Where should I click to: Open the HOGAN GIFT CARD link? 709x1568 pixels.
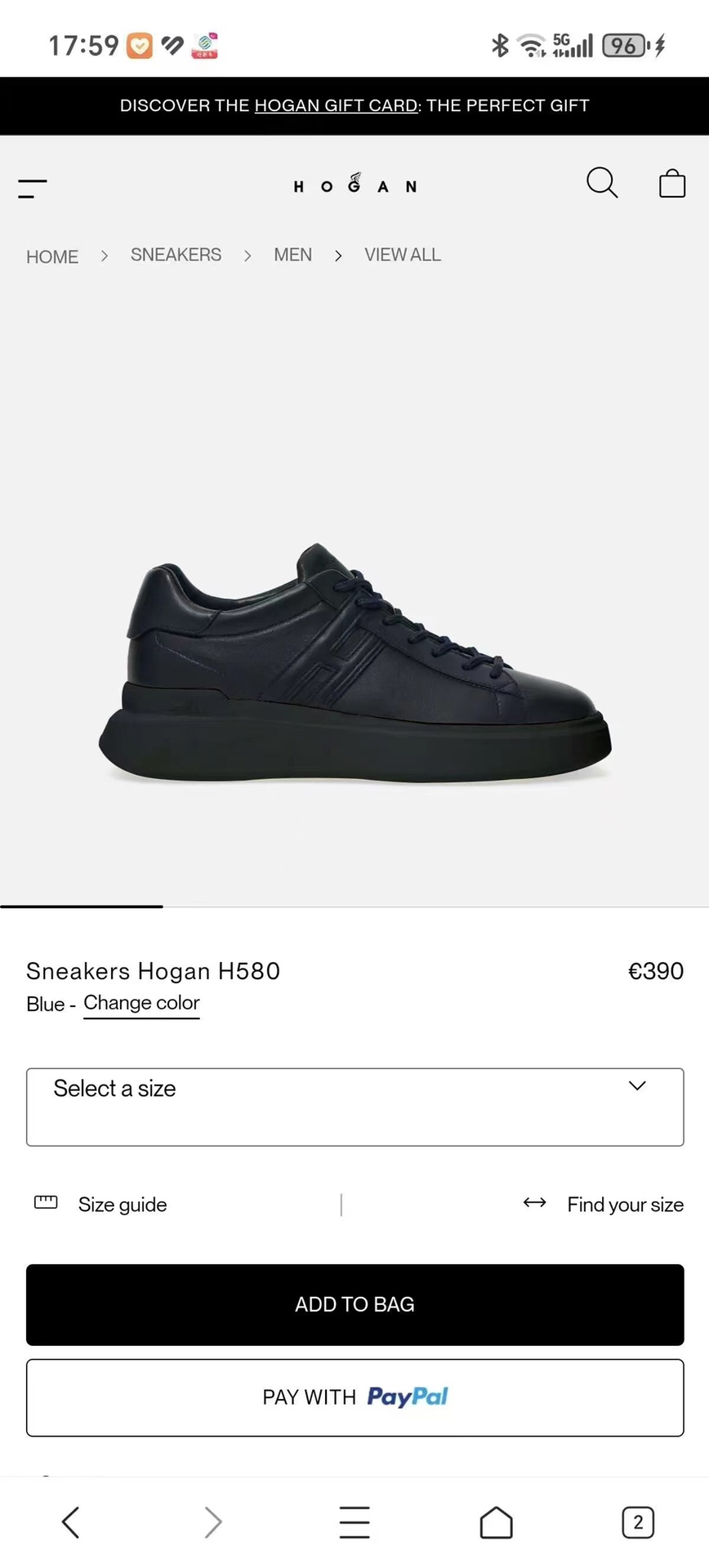(337, 105)
